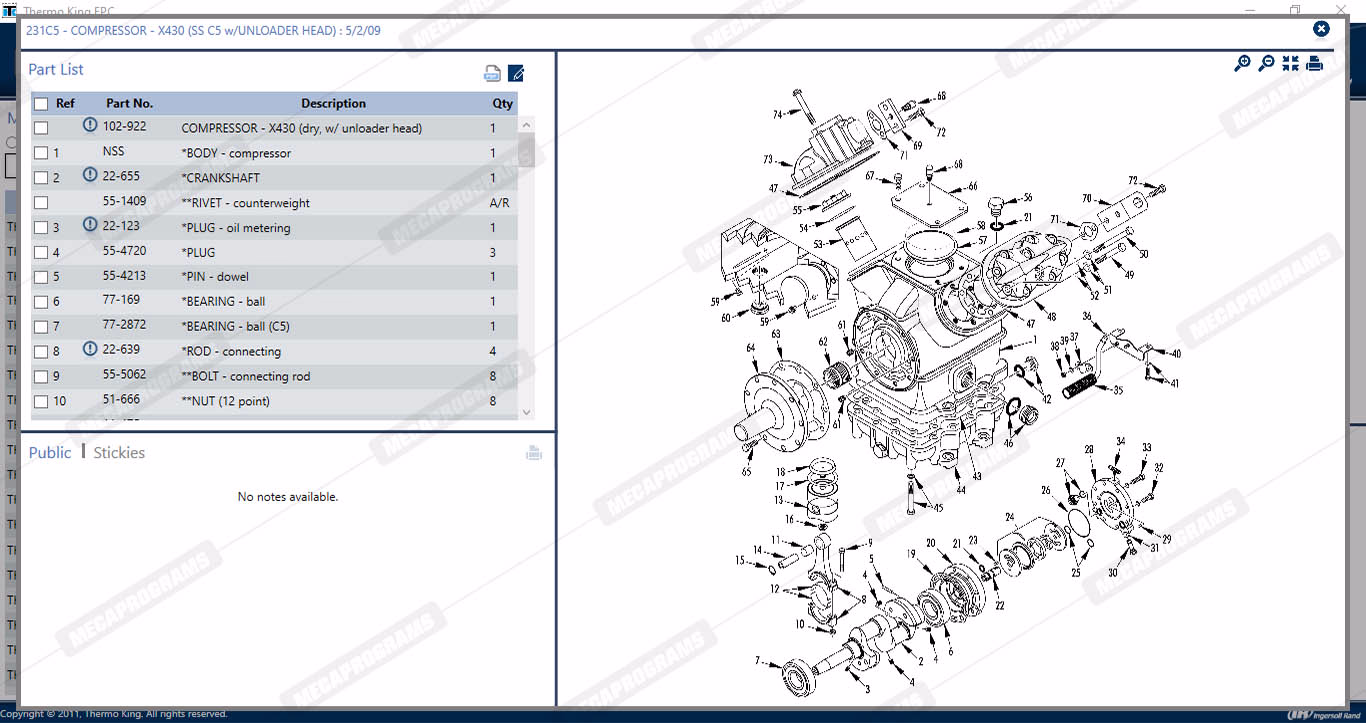This screenshot has width=1366, height=723.
Task: Select checkbox for ref 6 ball bearing
Action: point(41,302)
